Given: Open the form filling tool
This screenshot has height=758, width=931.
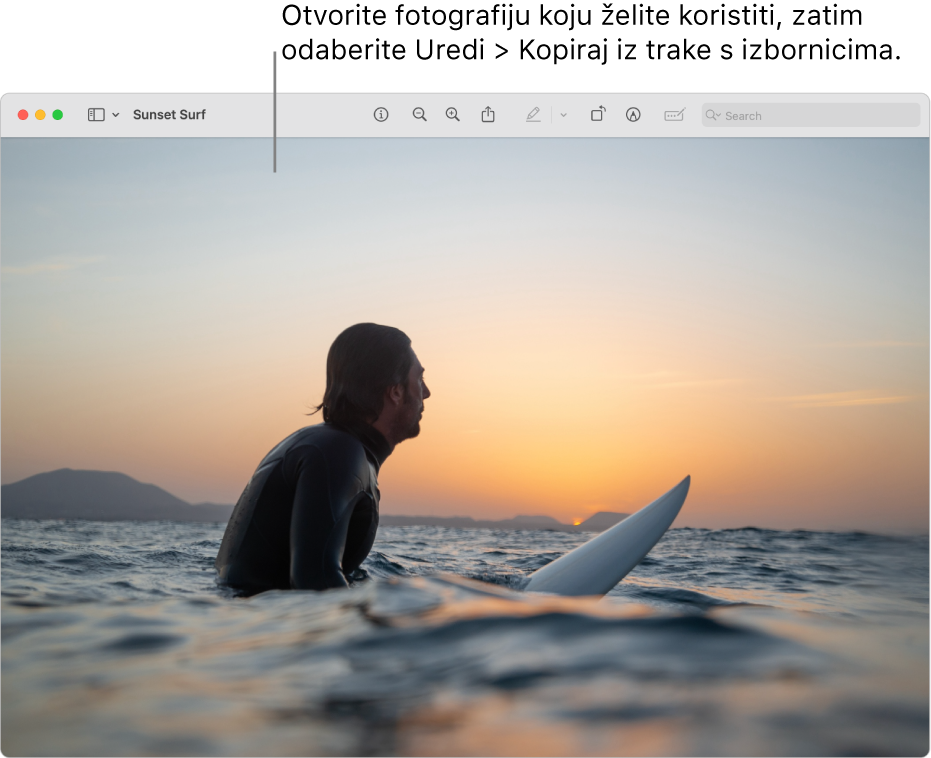Looking at the screenshot, I should (x=674, y=115).
